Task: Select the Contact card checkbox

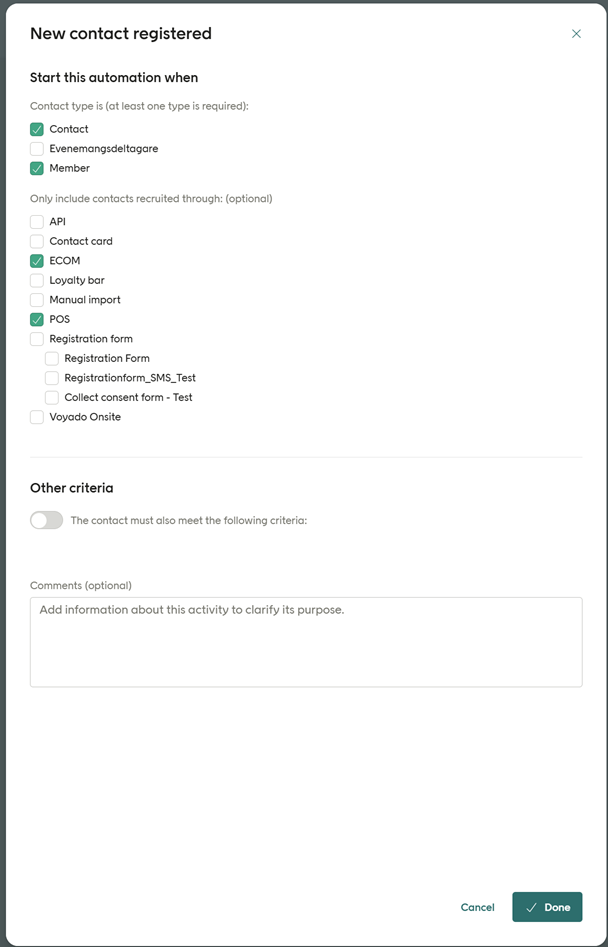Action: click(x=37, y=241)
